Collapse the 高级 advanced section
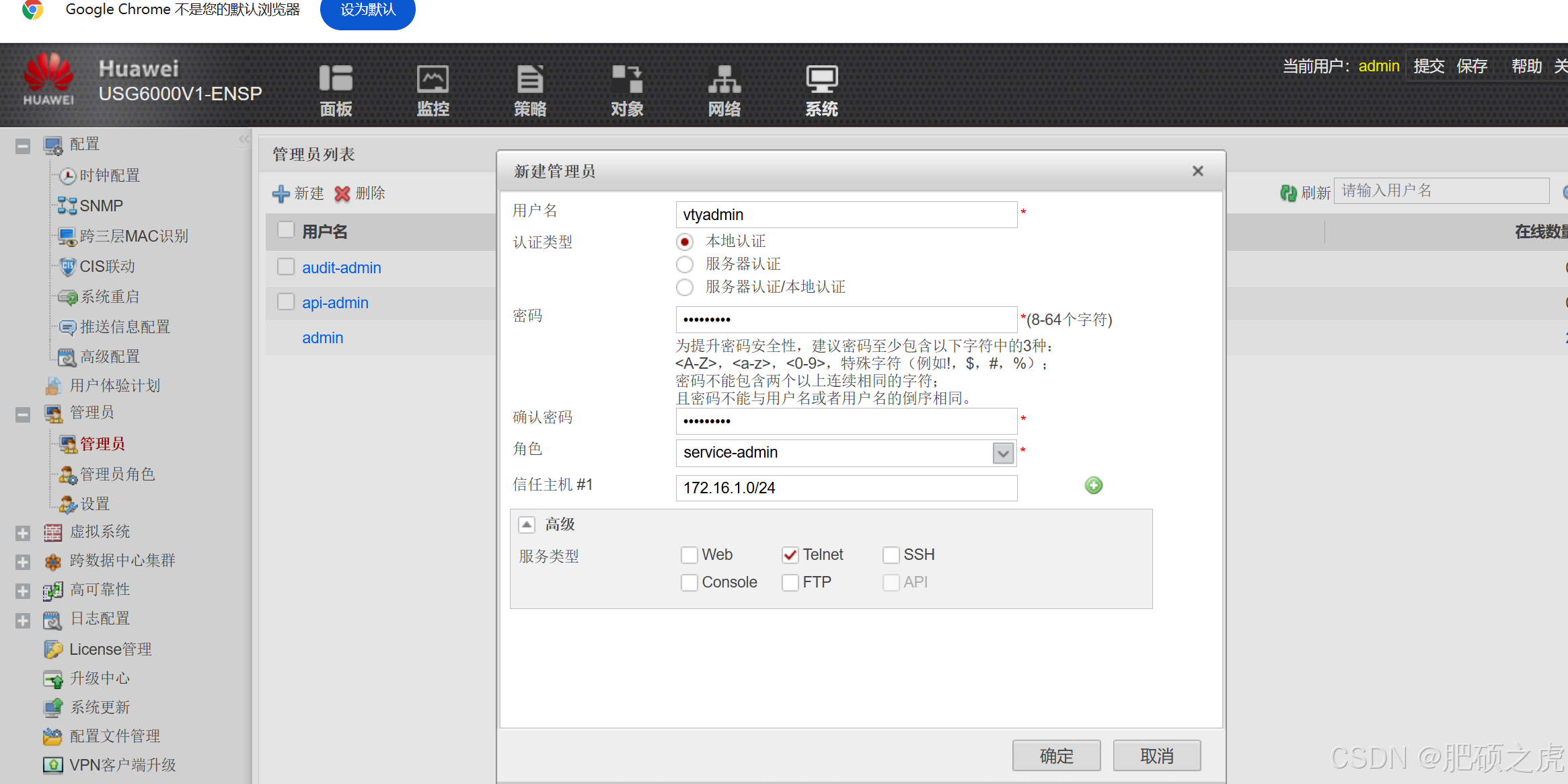 527,525
